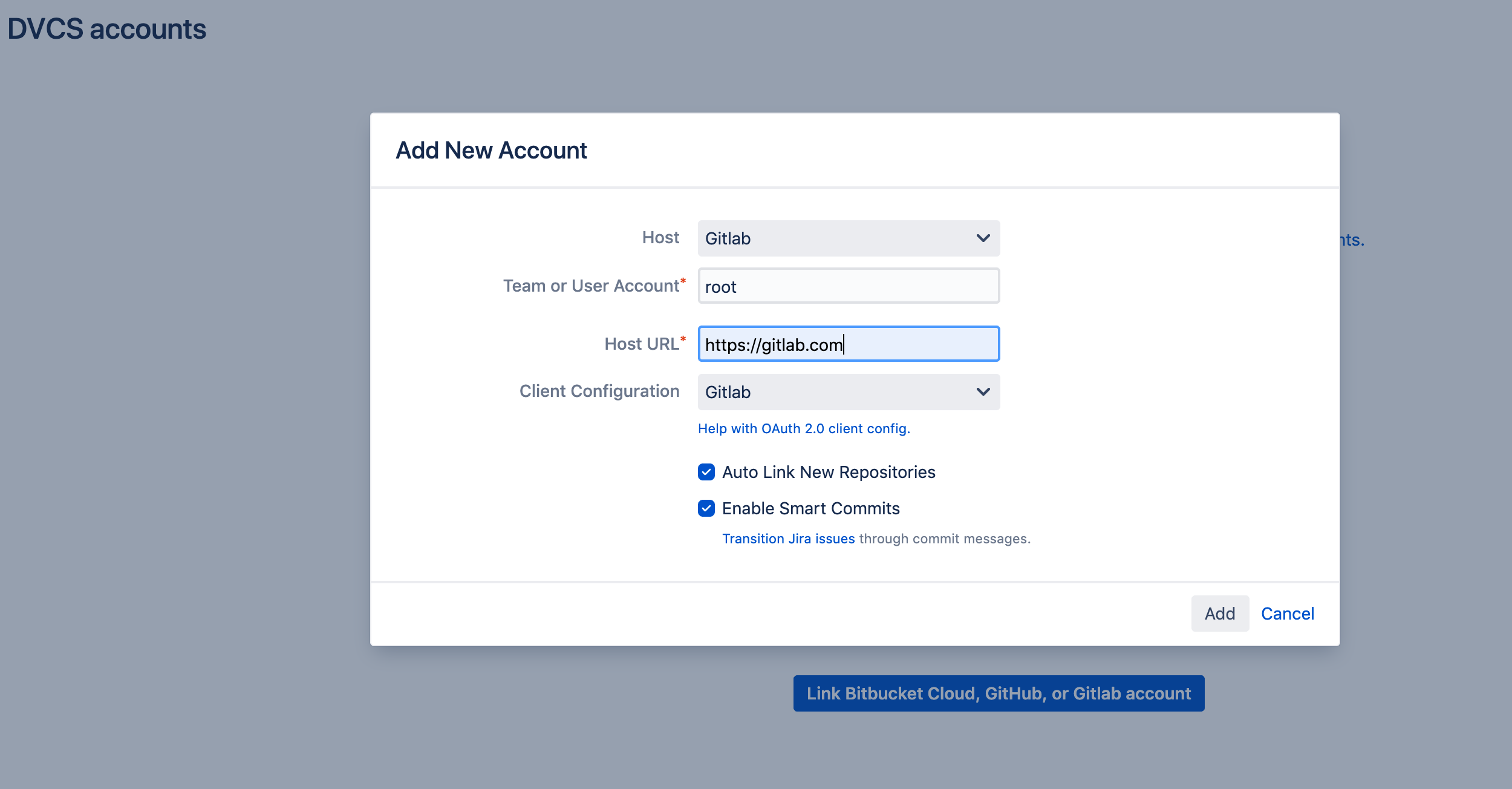This screenshot has width=1512, height=789.
Task: Click Link Bitbucket Cloud, GitHub, or Gitlab account
Action: (999, 693)
